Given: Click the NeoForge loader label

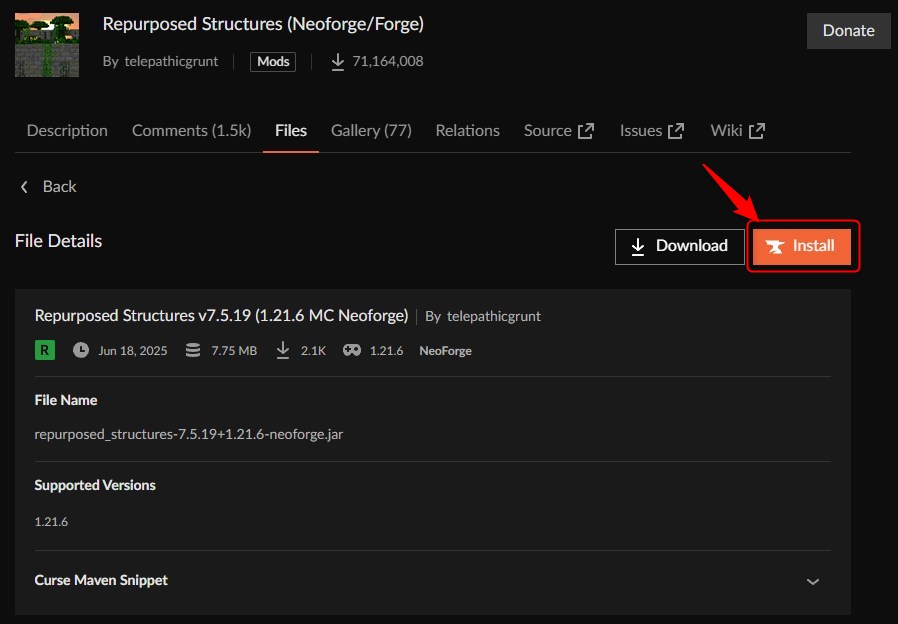Looking at the screenshot, I should [446, 351].
